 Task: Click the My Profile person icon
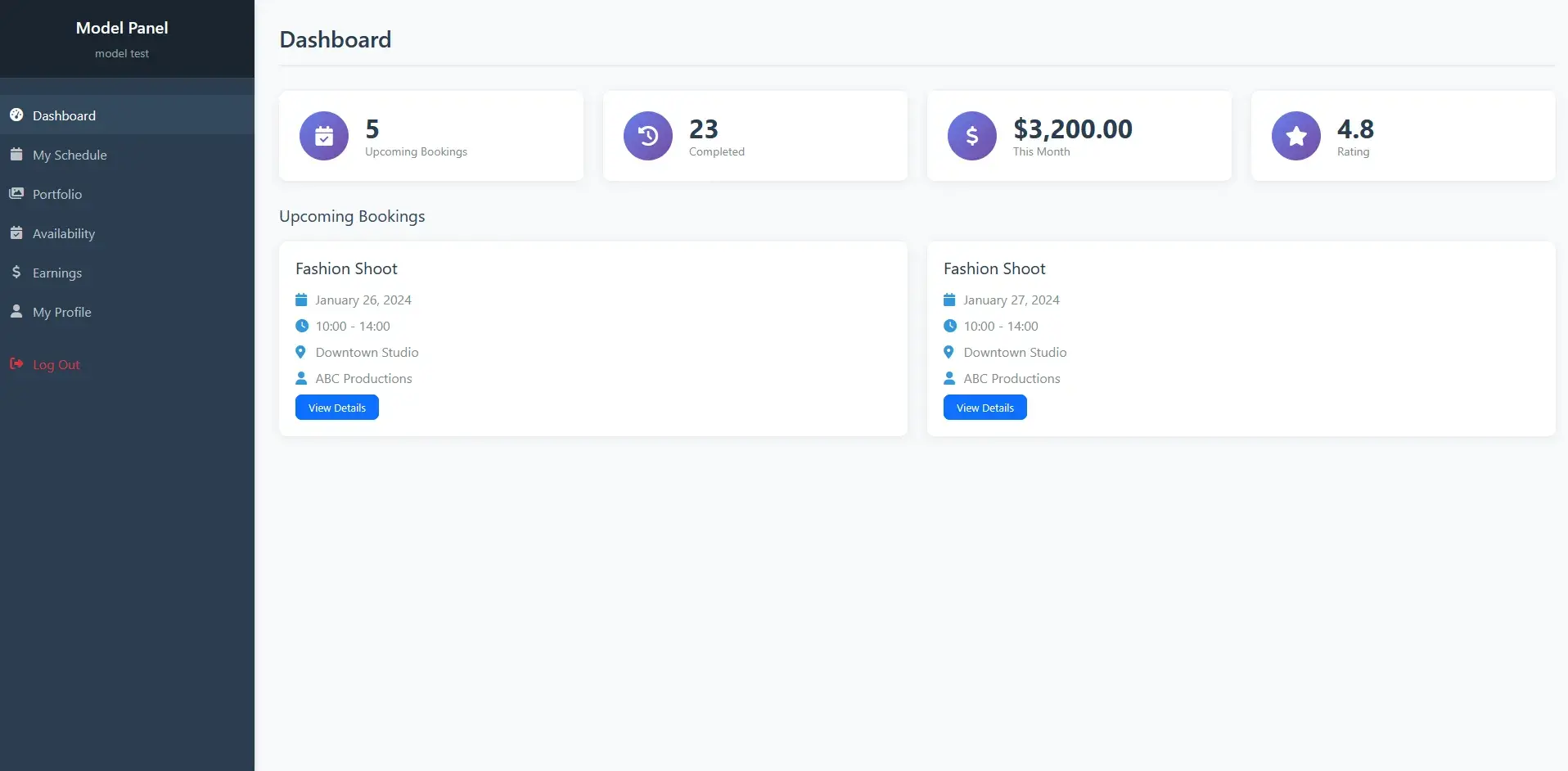point(16,312)
